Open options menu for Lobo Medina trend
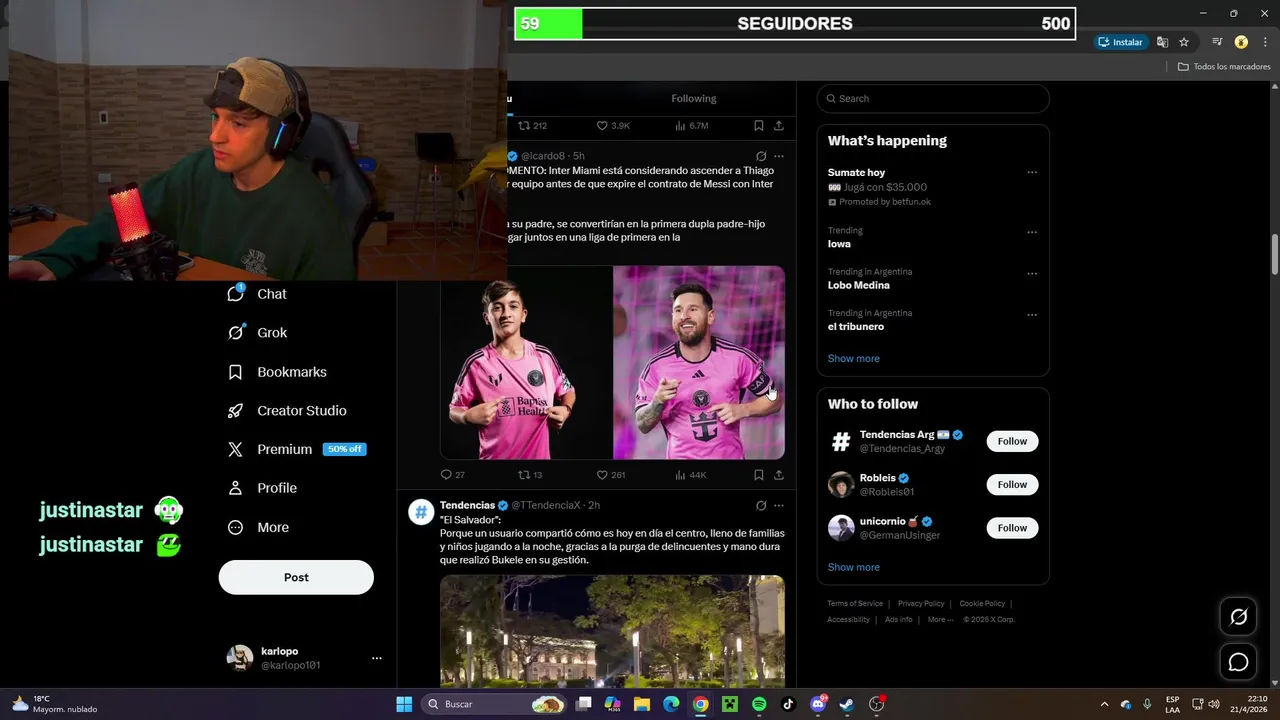Image resolution: width=1280 pixels, height=720 pixels. point(1032,273)
